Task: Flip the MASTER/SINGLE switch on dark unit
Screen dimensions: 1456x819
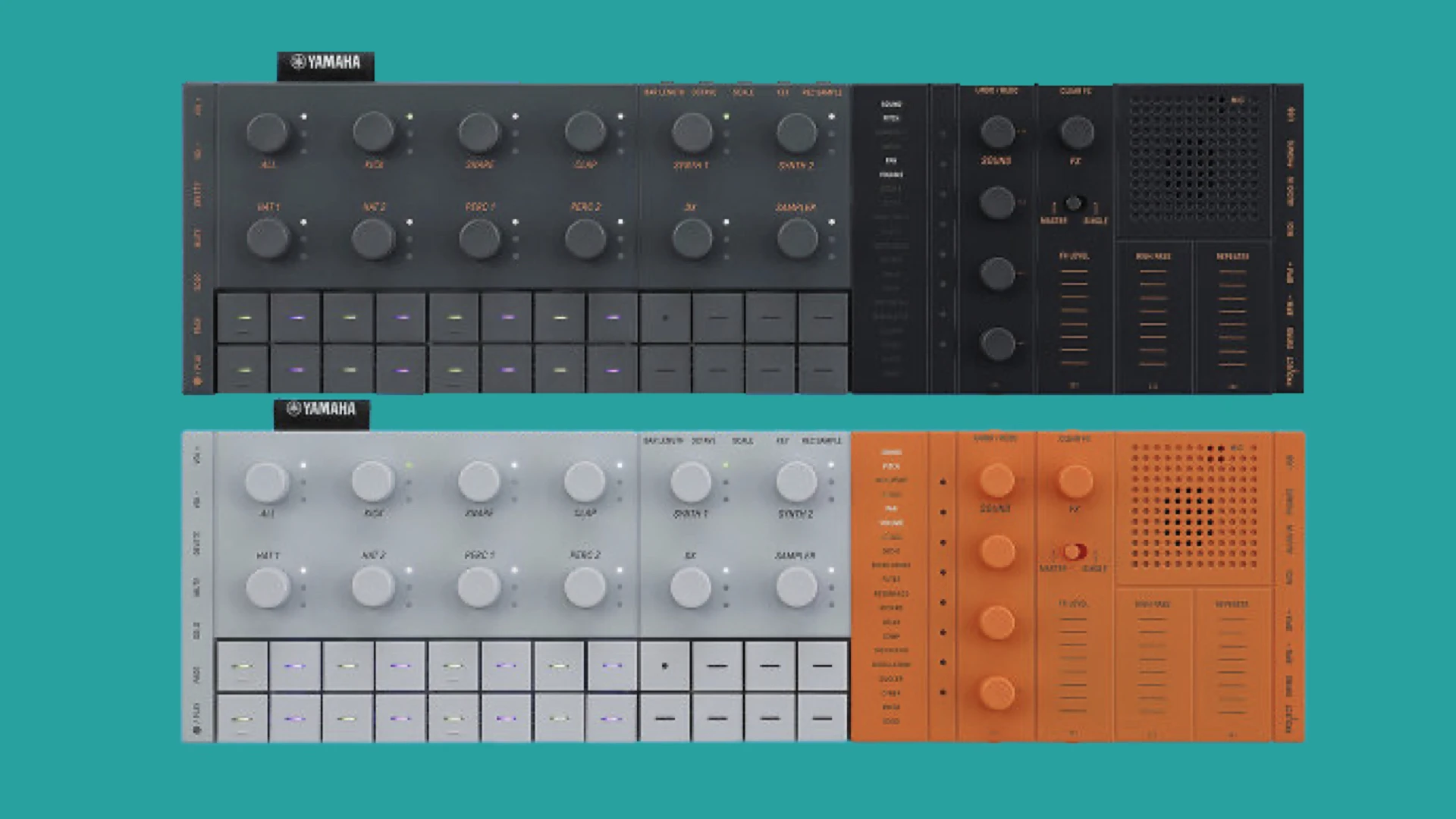Action: [x=1074, y=204]
